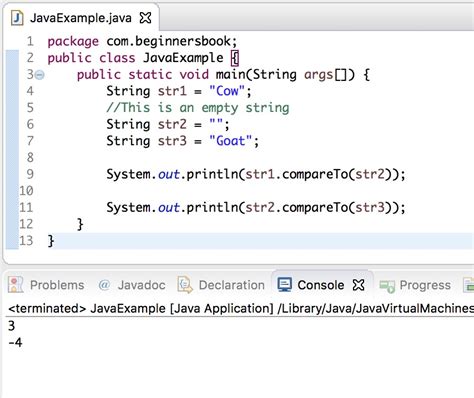Screen dimensions: 474x398
Task: Click the variable str3 declaration on line 7
Action: 172,141
